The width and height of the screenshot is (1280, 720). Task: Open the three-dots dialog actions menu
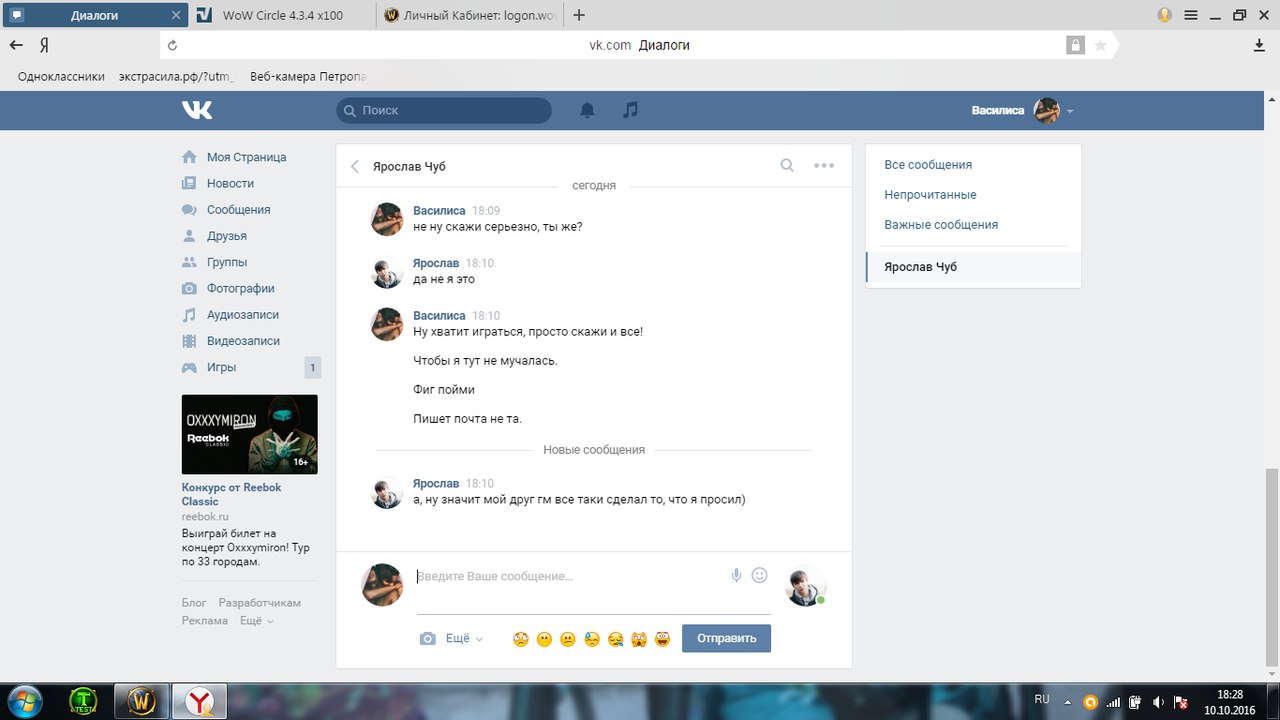click(824, 166)
